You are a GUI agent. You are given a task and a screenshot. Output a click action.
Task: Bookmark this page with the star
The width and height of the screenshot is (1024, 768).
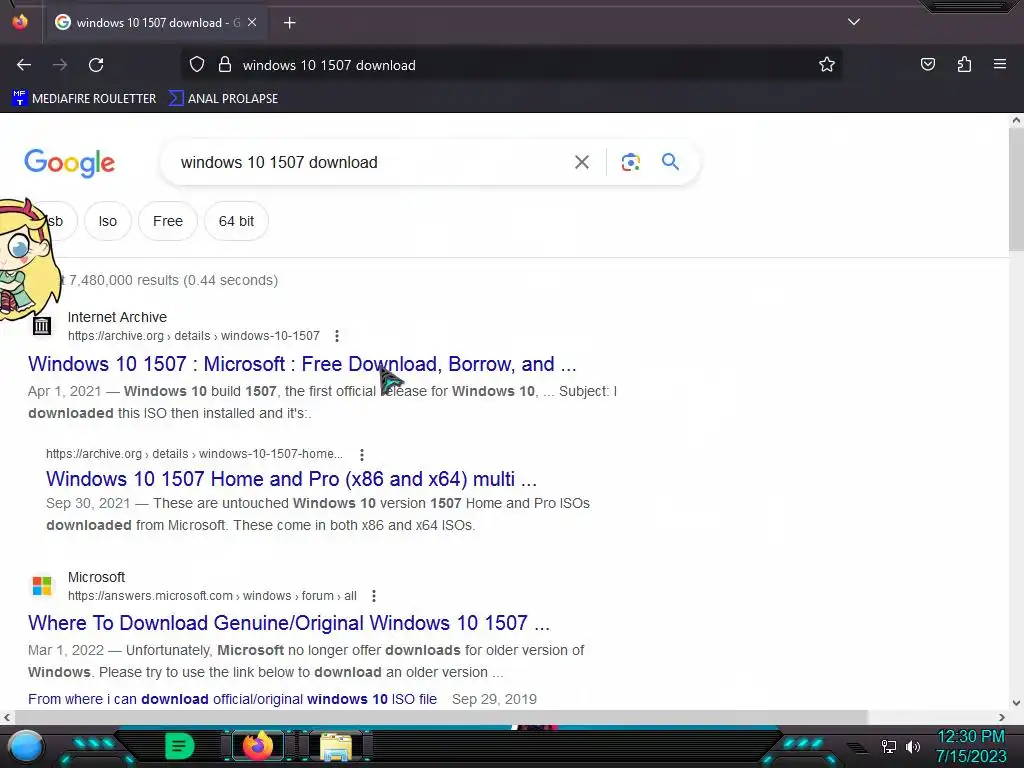click(x=827, y=65)
